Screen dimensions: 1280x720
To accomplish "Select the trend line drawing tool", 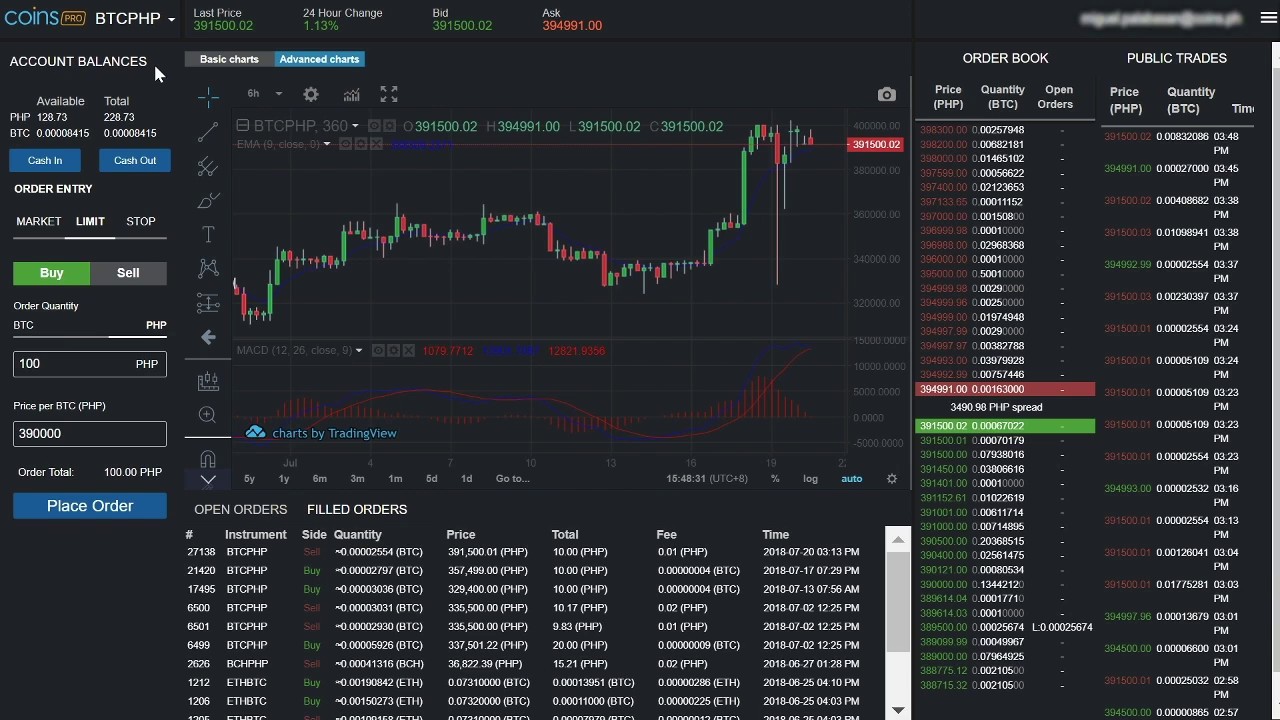I will click(208, 131).
